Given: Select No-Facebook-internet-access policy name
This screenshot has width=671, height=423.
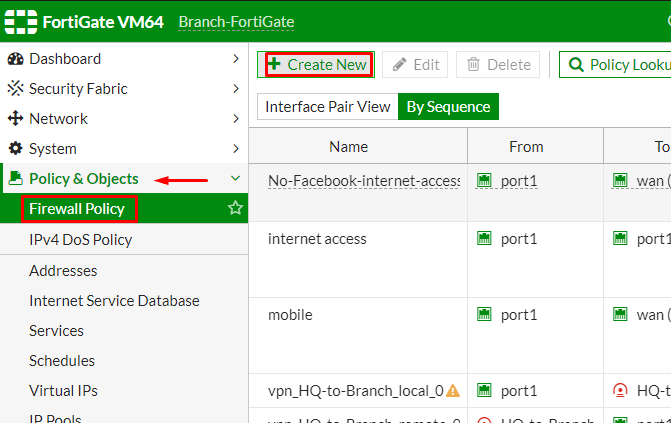Looking at the screenshot, I should point(364,181).
